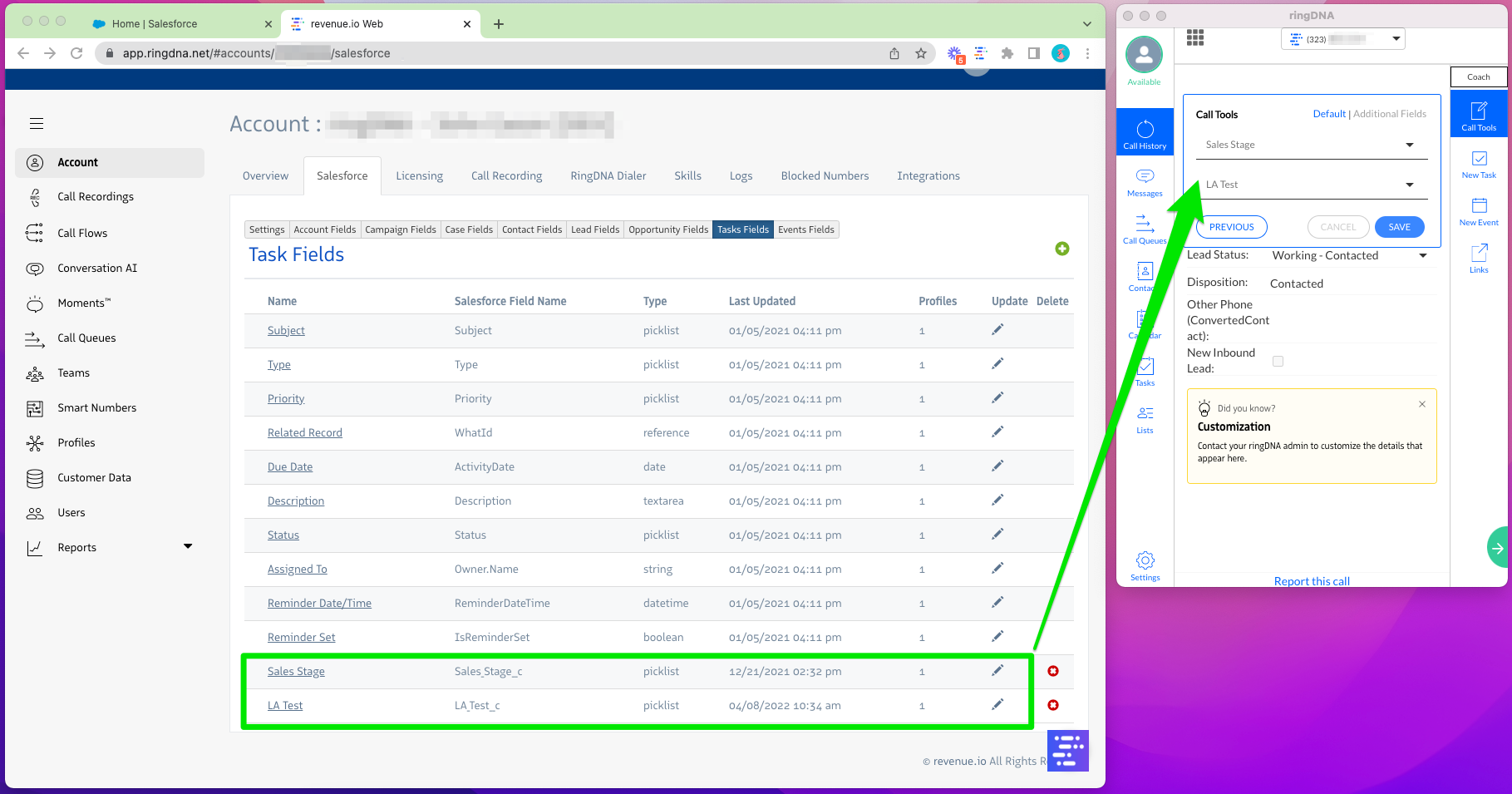Create a New Task in ringDNA

1479,164
